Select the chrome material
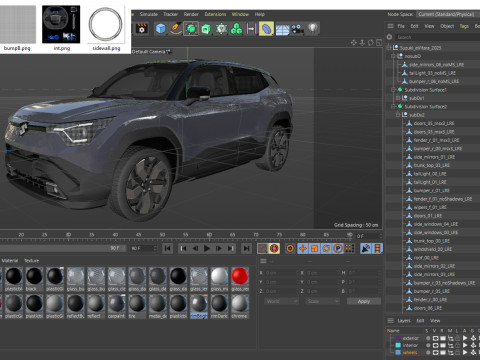Screen dimensions: 480x360 click(240, 306)
